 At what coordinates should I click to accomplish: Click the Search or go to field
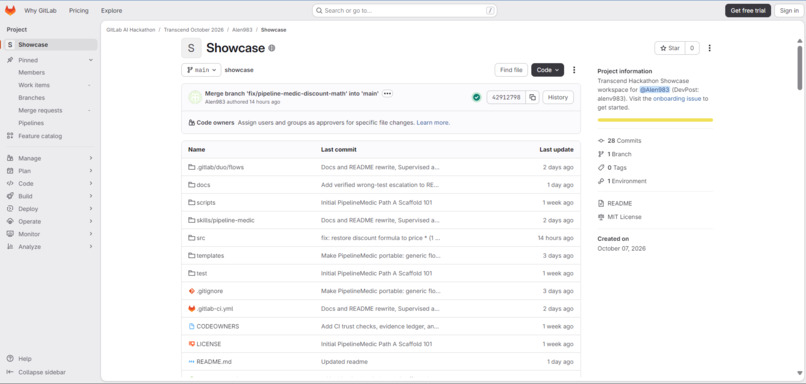coord(405,10)
